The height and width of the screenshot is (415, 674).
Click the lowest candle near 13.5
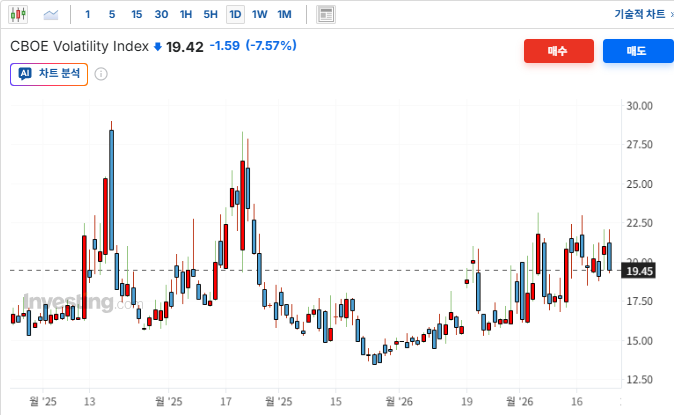pos(374,359)
